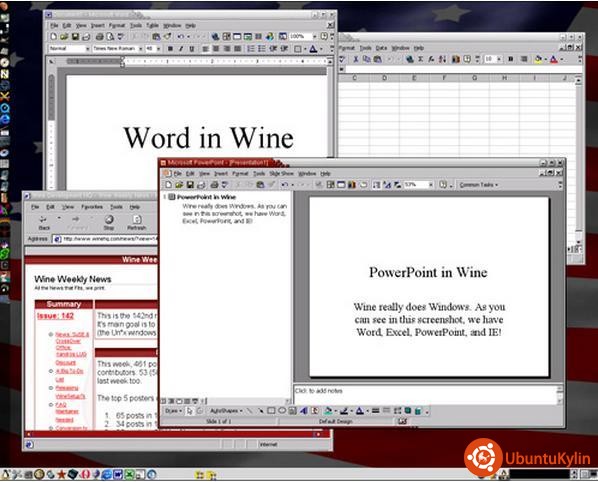Open the Slide Show menu in PowerPoint
This screenshot has height=482, width=598.
281,174
